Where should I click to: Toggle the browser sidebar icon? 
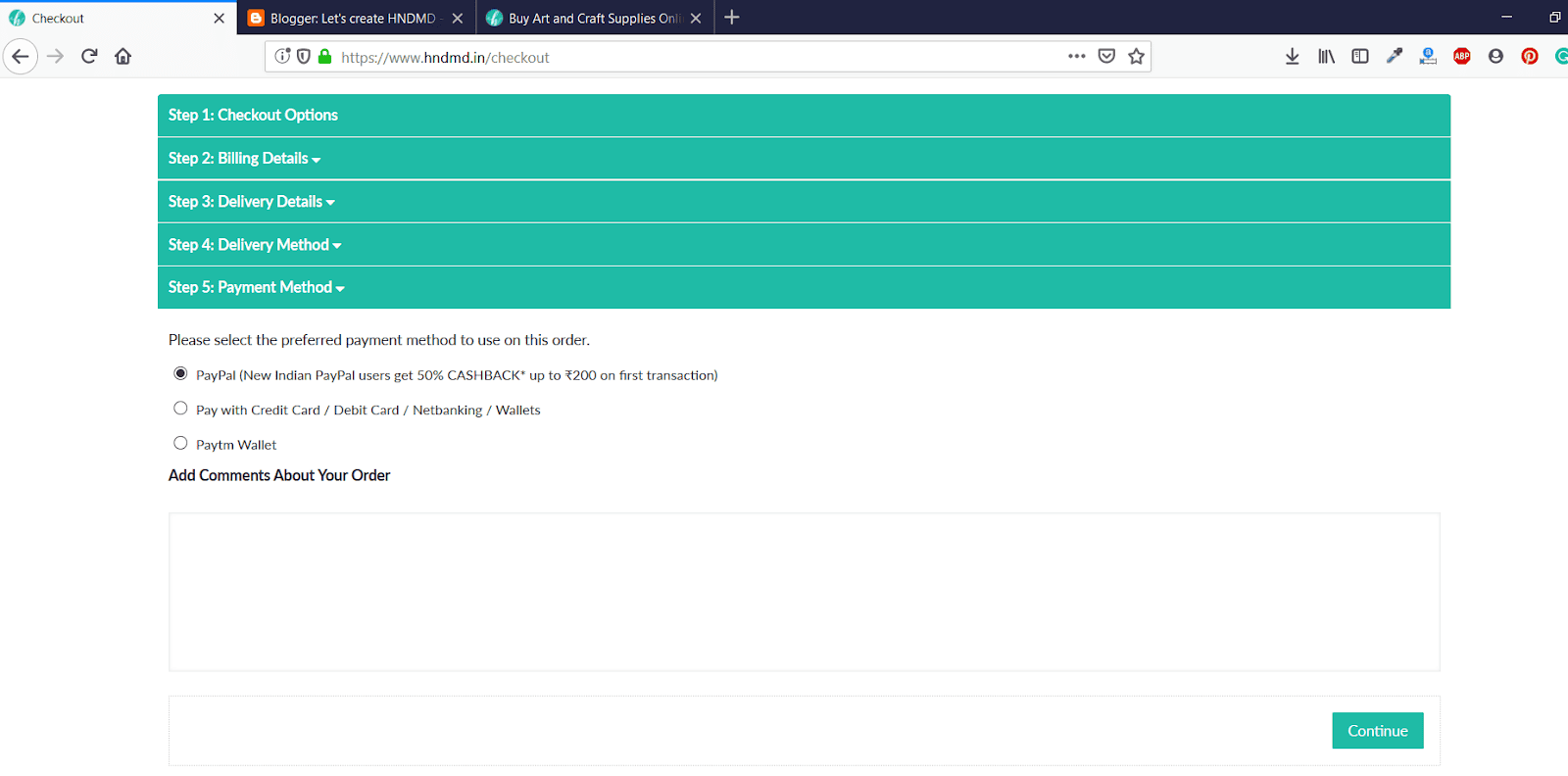(x=1360, y=57)
